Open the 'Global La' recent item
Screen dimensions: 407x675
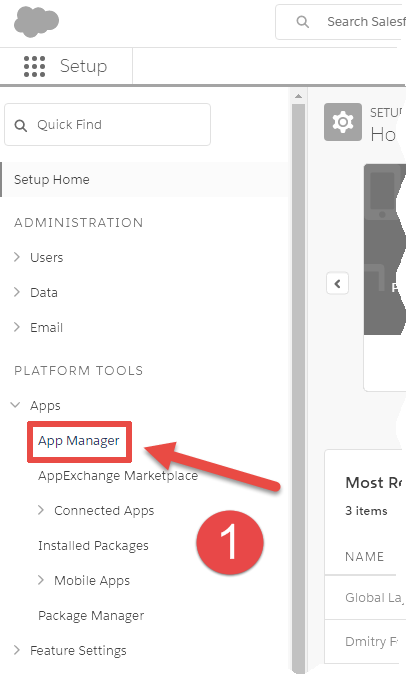click(373, 598)
